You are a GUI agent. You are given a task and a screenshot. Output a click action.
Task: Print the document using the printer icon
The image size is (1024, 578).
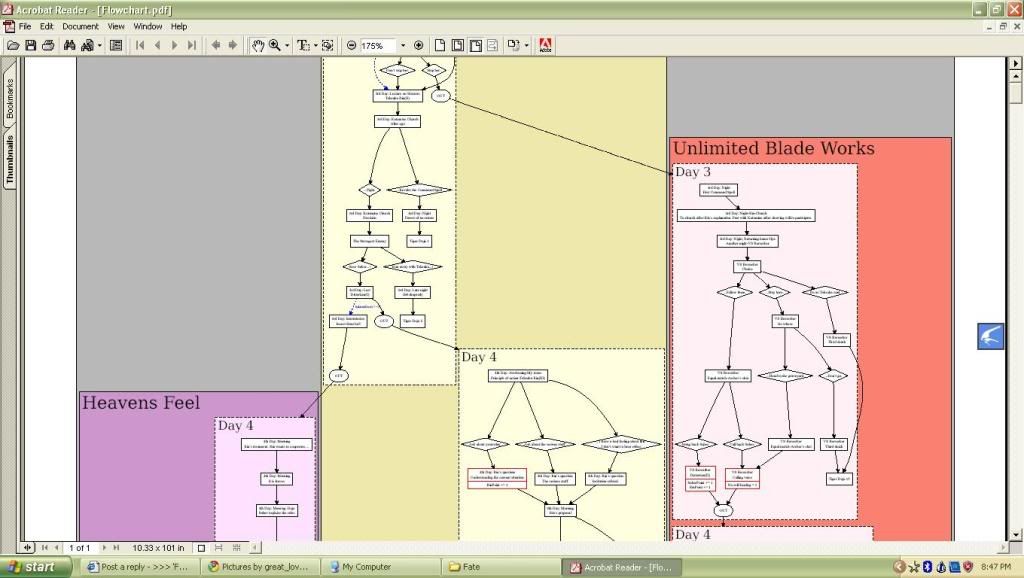click(48, 45)
